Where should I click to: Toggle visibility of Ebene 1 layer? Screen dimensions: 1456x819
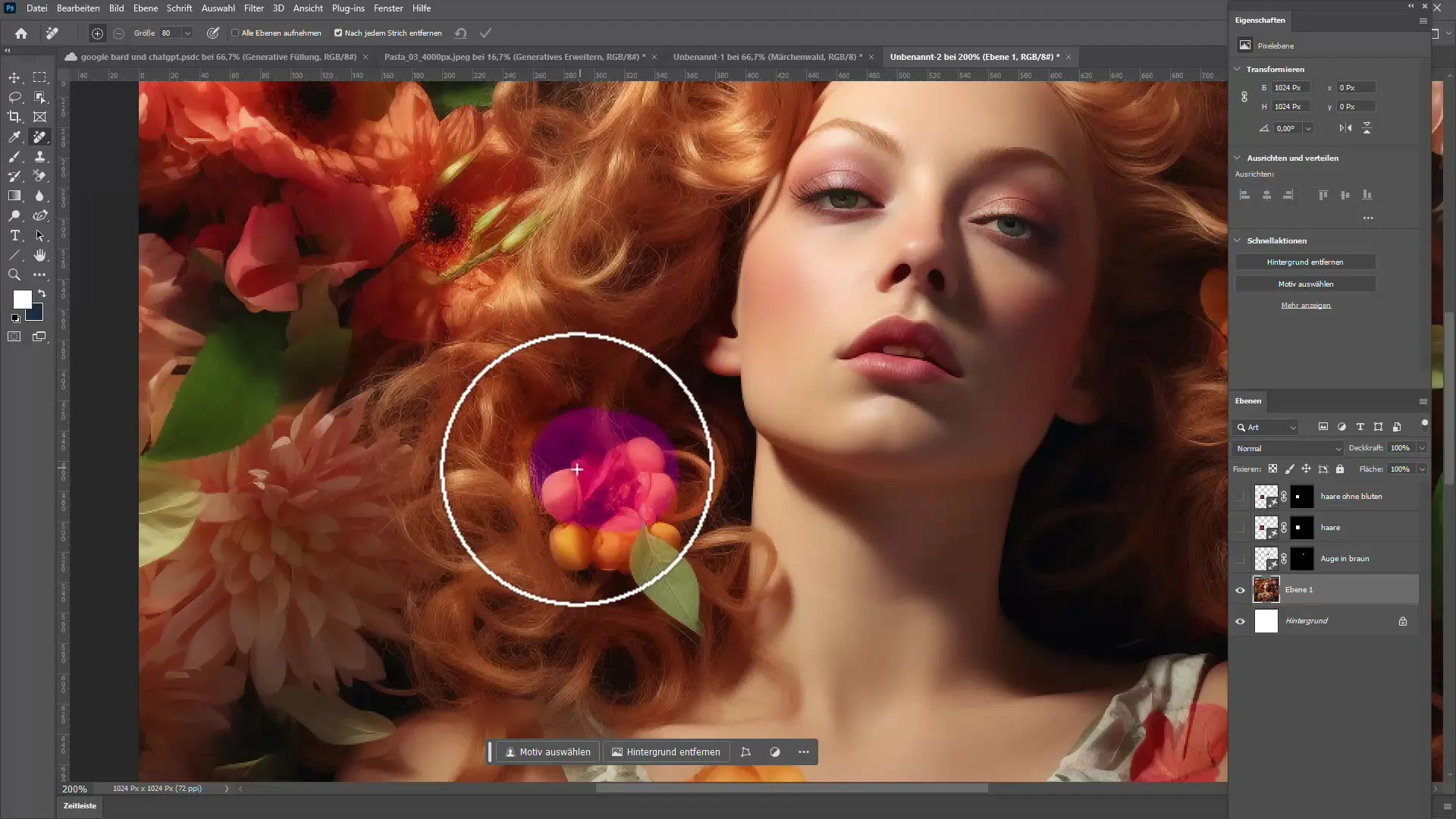(x=1240, y=589)
